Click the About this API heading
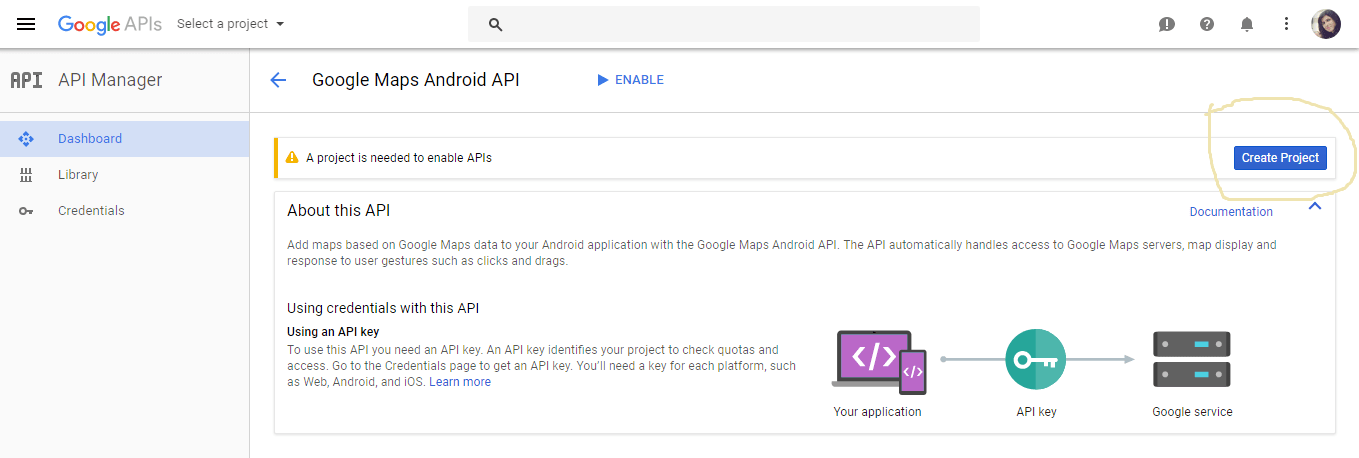 (x=338, y=211)
